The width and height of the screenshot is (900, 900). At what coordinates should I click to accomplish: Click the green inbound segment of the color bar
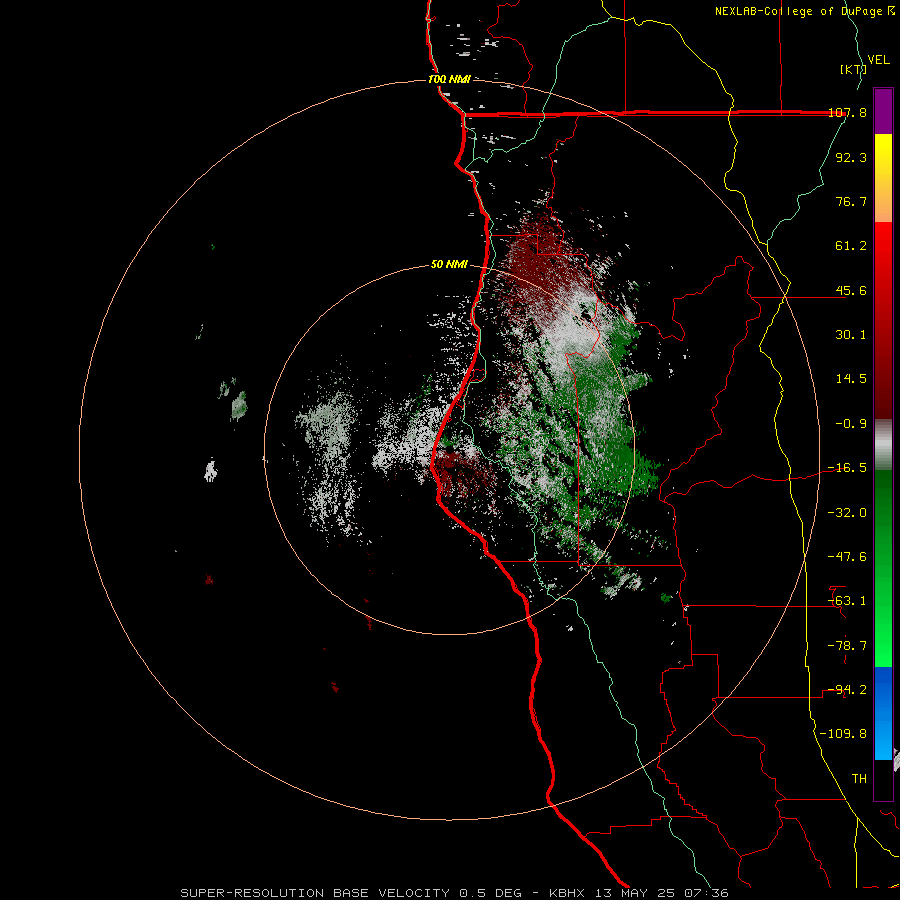(x=883, y=568)
